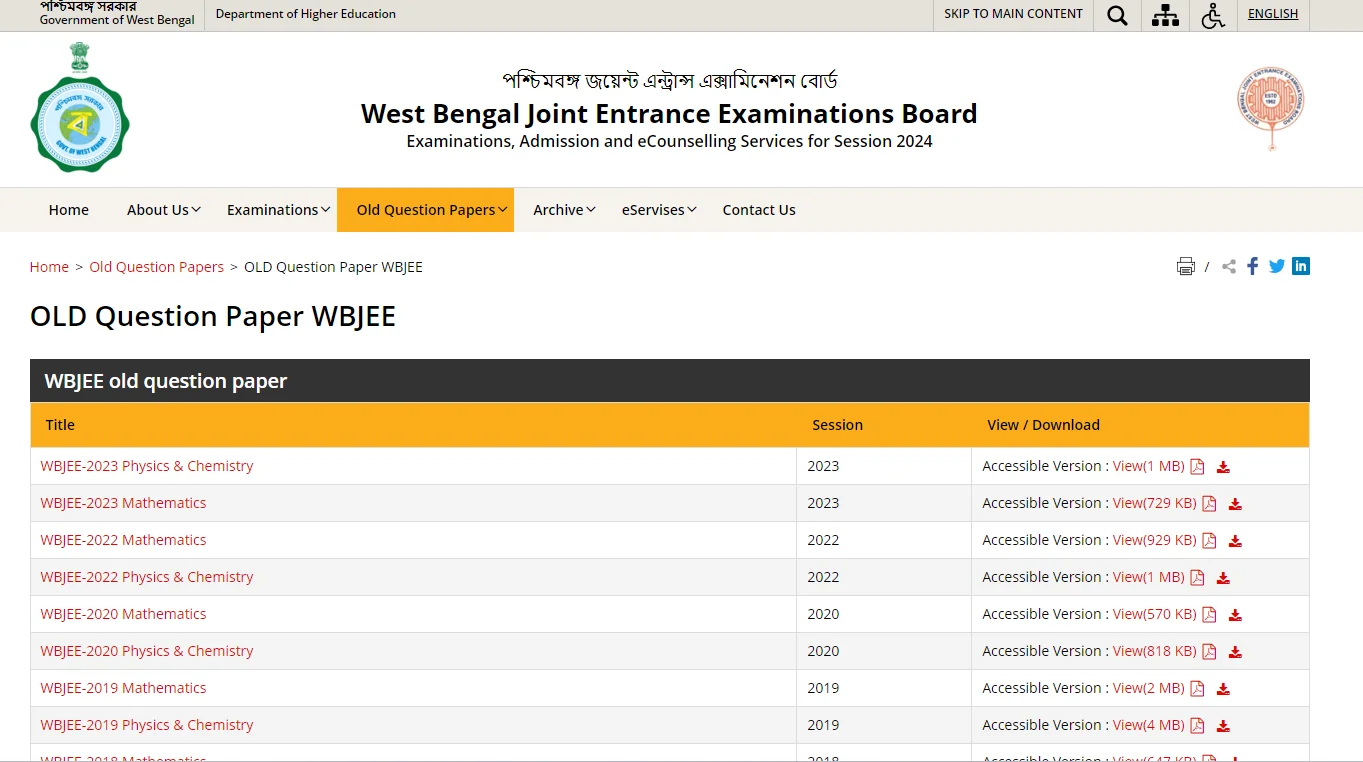Screen dimensions: 1363x762
Task: Download WBJEE-2019 Physics & Chemistry paper
Action: pos(1223,726)
